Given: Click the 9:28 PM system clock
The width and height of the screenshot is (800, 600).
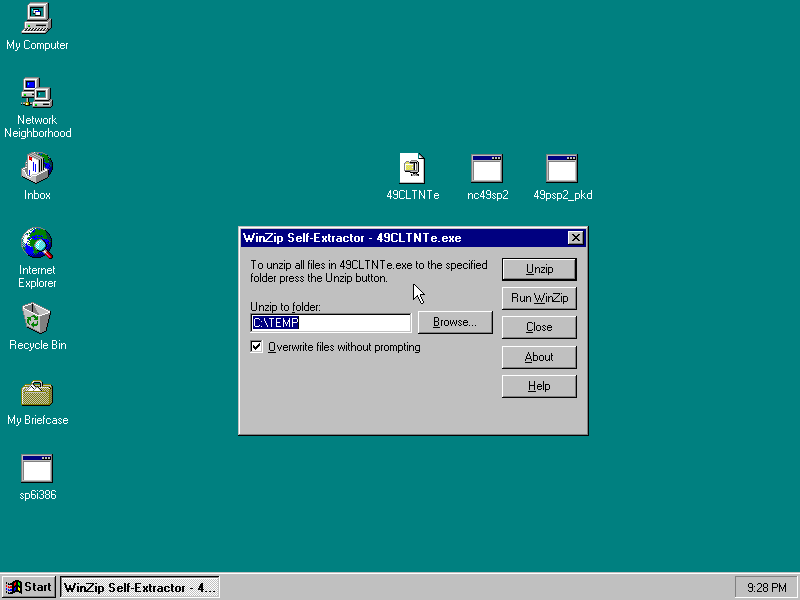Looking at the screenshot, I should point(766,588).
